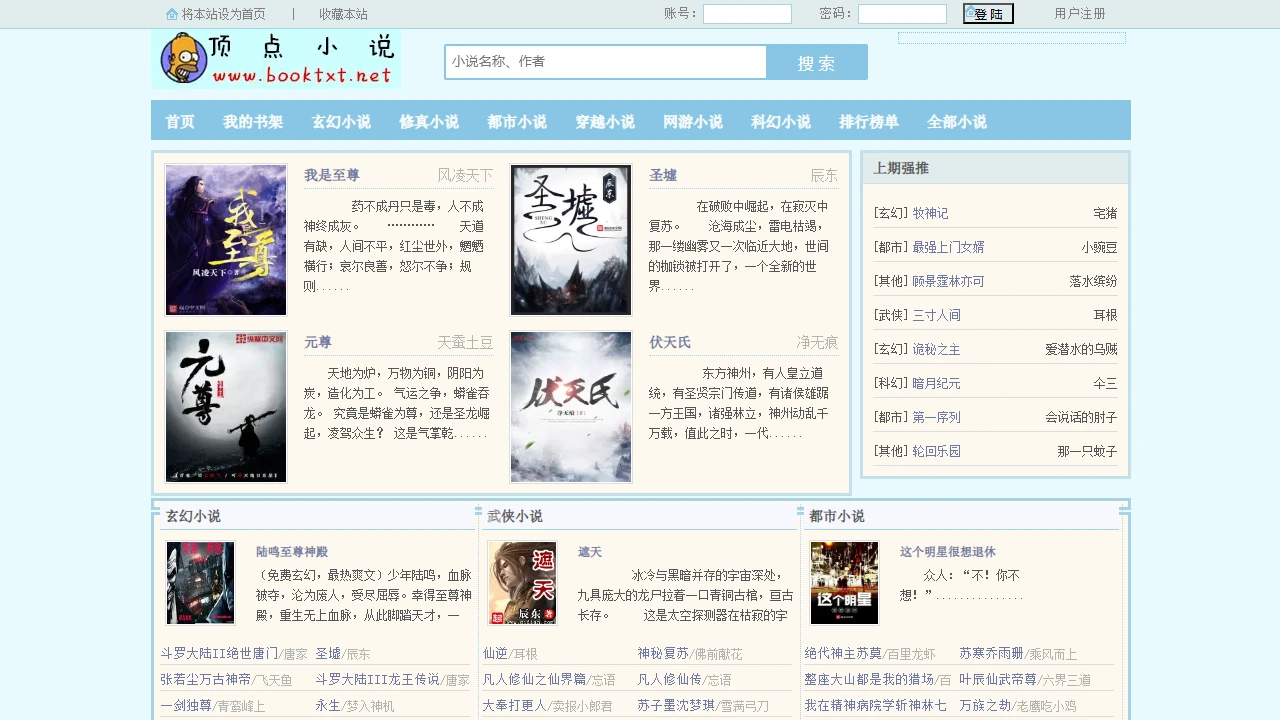The height and width of the screenshot is (720, 1280).
Task: Open 暗月纪元 in the recommended list
Action: coord(936,383)
